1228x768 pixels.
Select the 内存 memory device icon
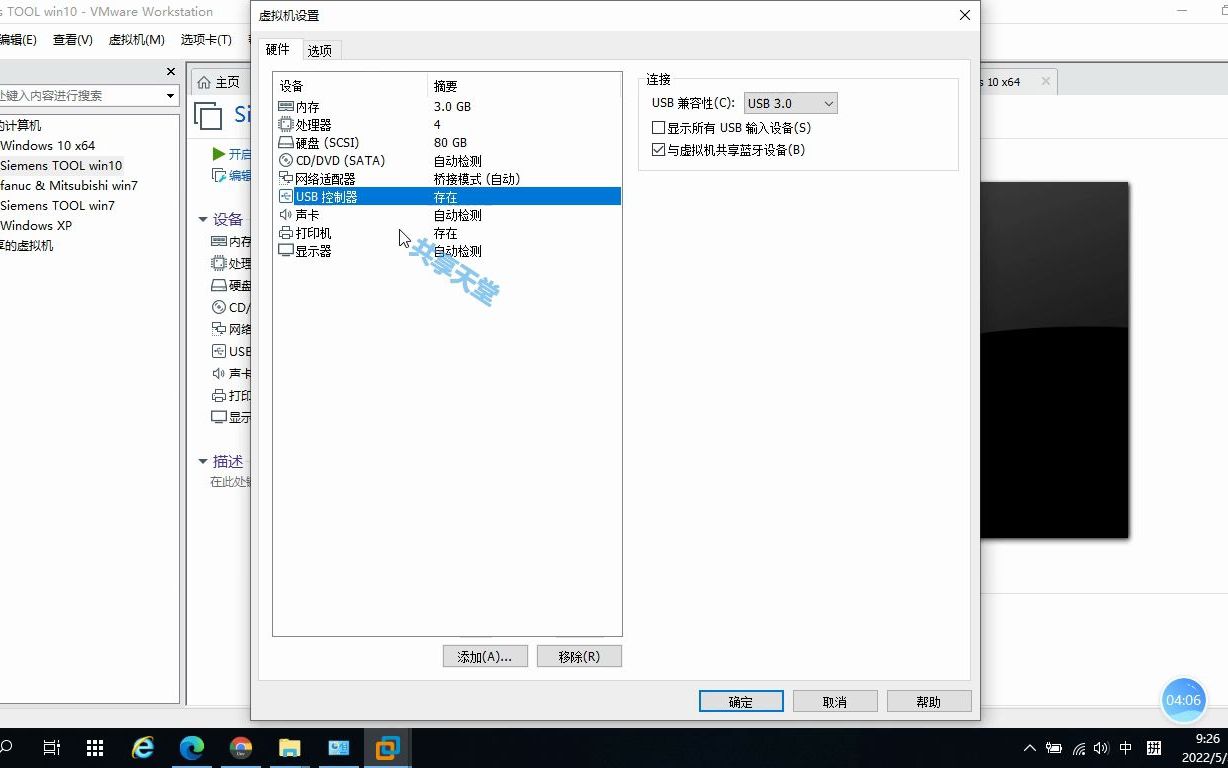point(288,106)
